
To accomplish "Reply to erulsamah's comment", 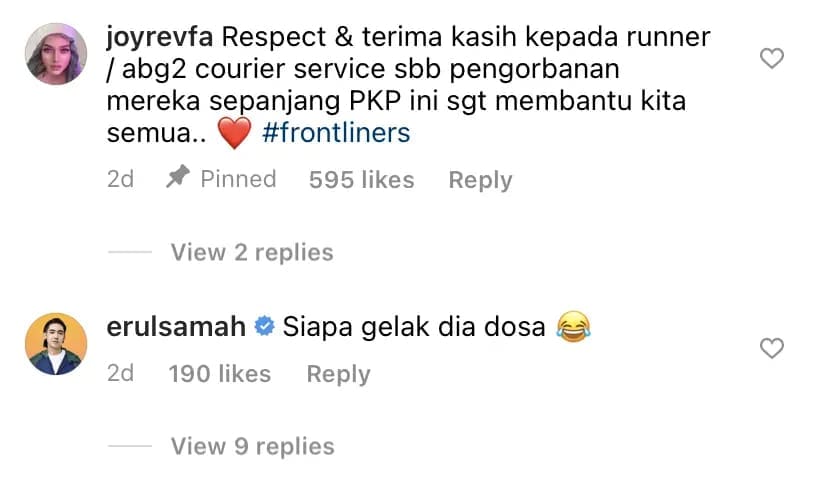I will click(x=338, y=375).
